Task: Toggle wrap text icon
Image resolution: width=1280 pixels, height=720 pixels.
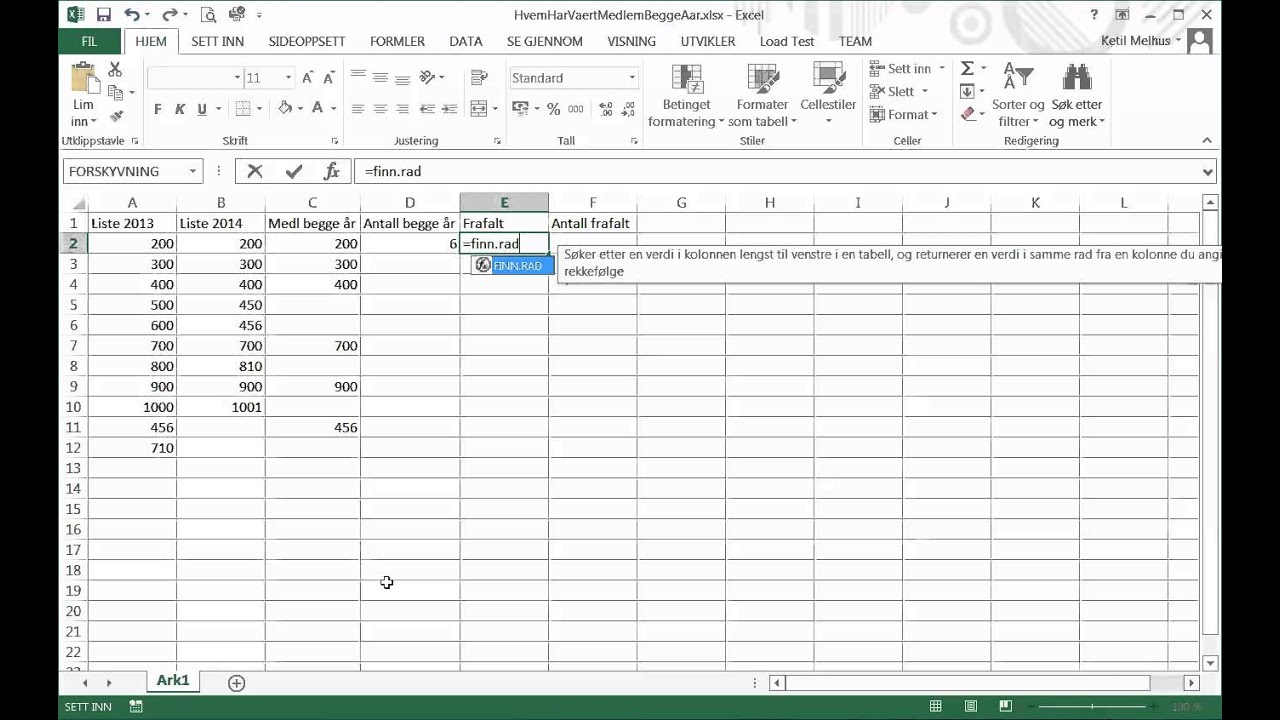Action: click(478, 77)
